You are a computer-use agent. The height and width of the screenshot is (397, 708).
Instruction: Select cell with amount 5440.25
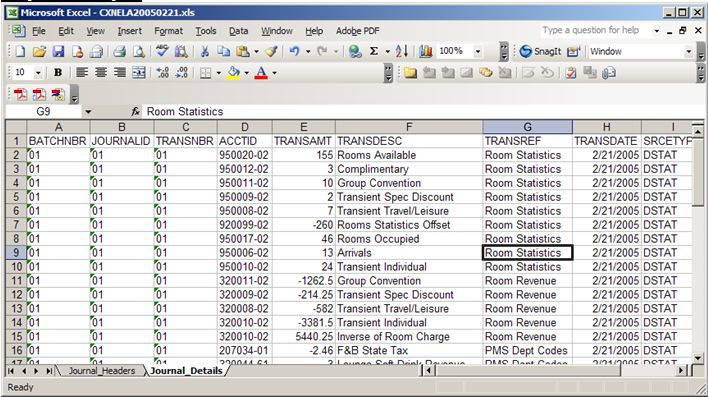[x=303, y=336]
